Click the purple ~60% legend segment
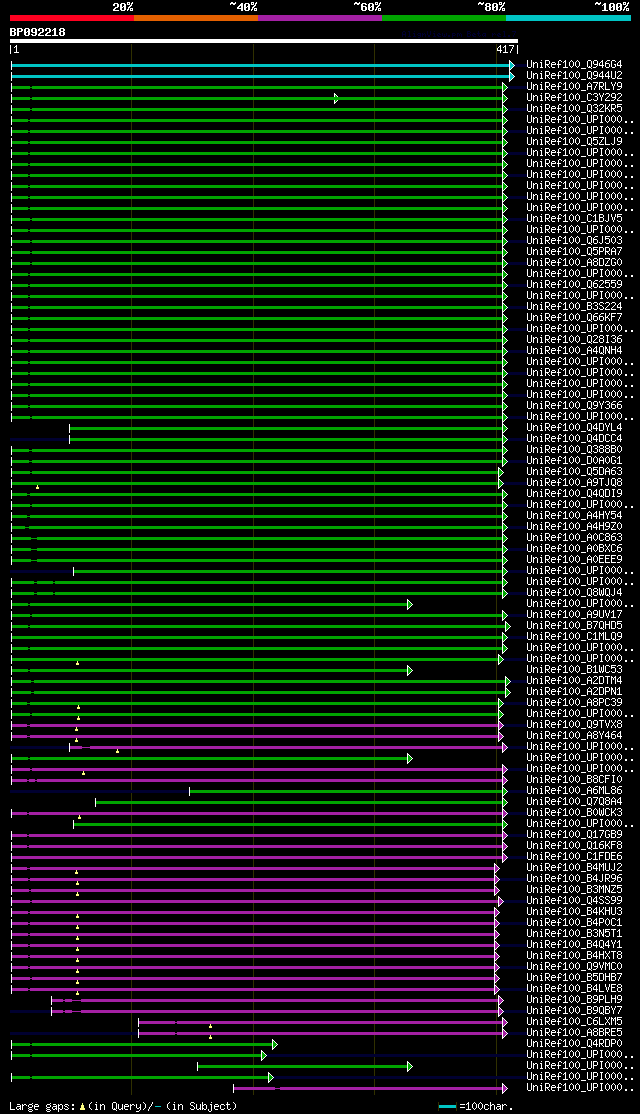Image resolution: width=640 pixels, height=1114 pixels. [320, 17]
